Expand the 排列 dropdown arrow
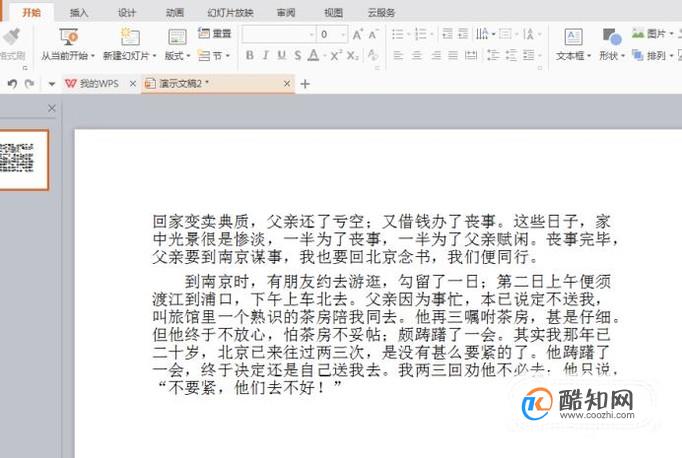 (671, 56)
